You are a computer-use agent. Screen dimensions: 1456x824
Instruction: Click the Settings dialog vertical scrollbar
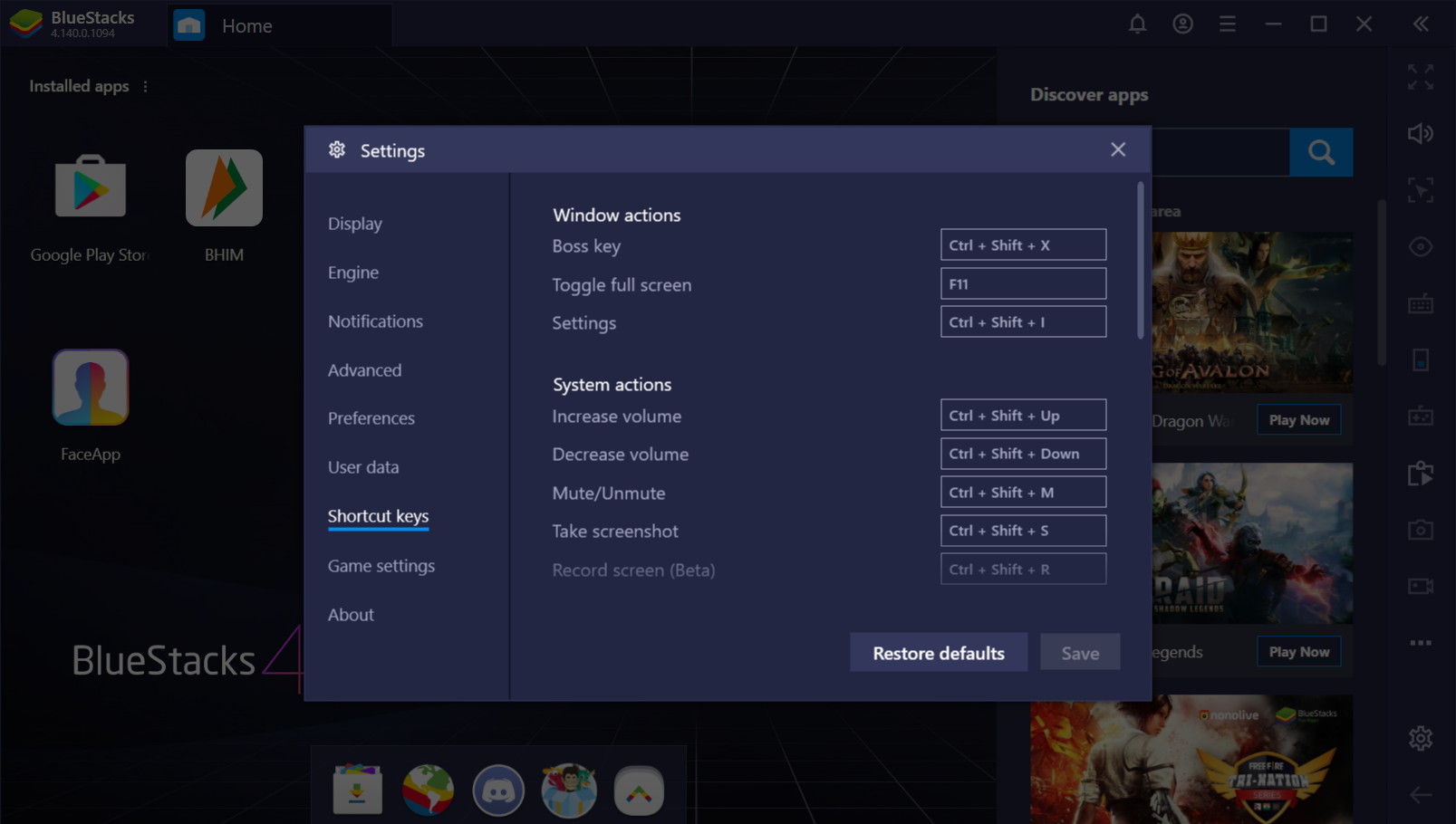point(1140,261)
